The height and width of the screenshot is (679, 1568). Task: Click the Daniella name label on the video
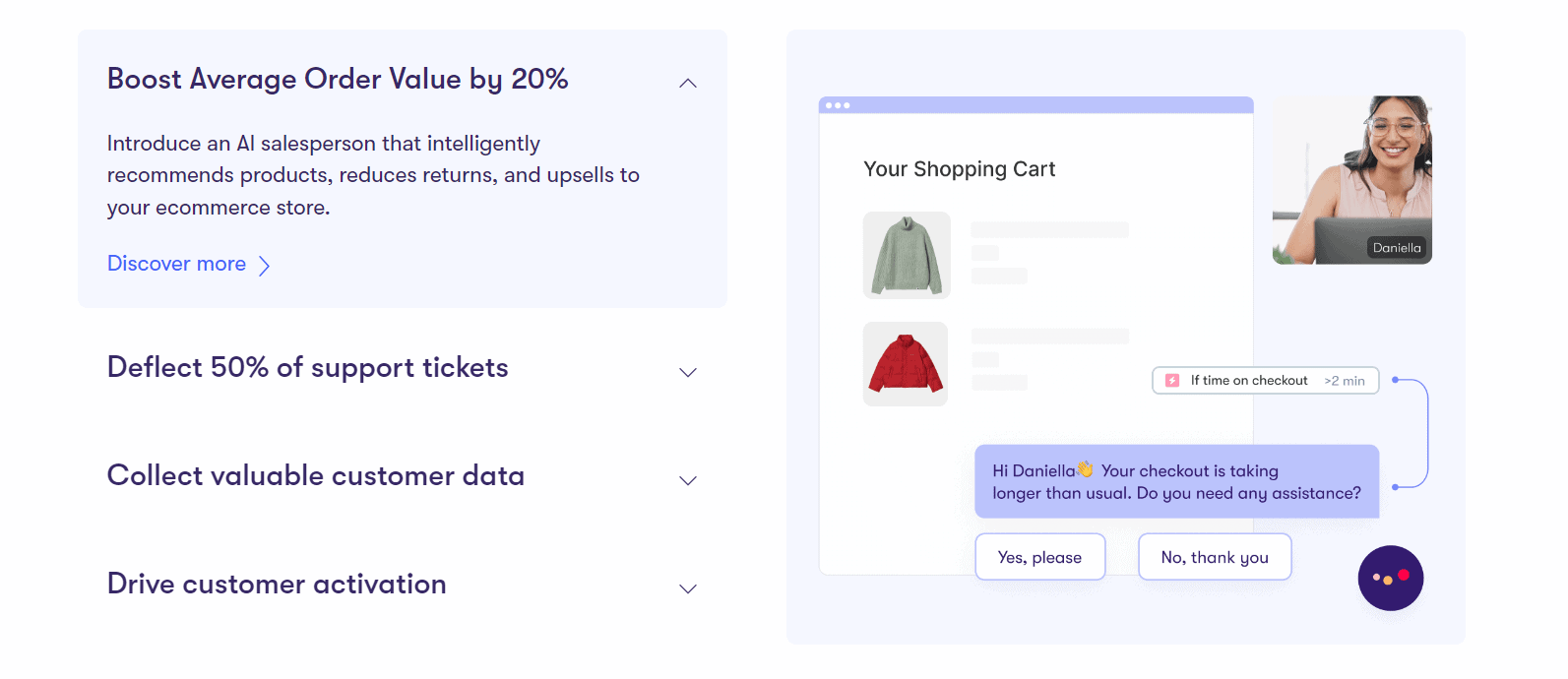[1398, 249]
